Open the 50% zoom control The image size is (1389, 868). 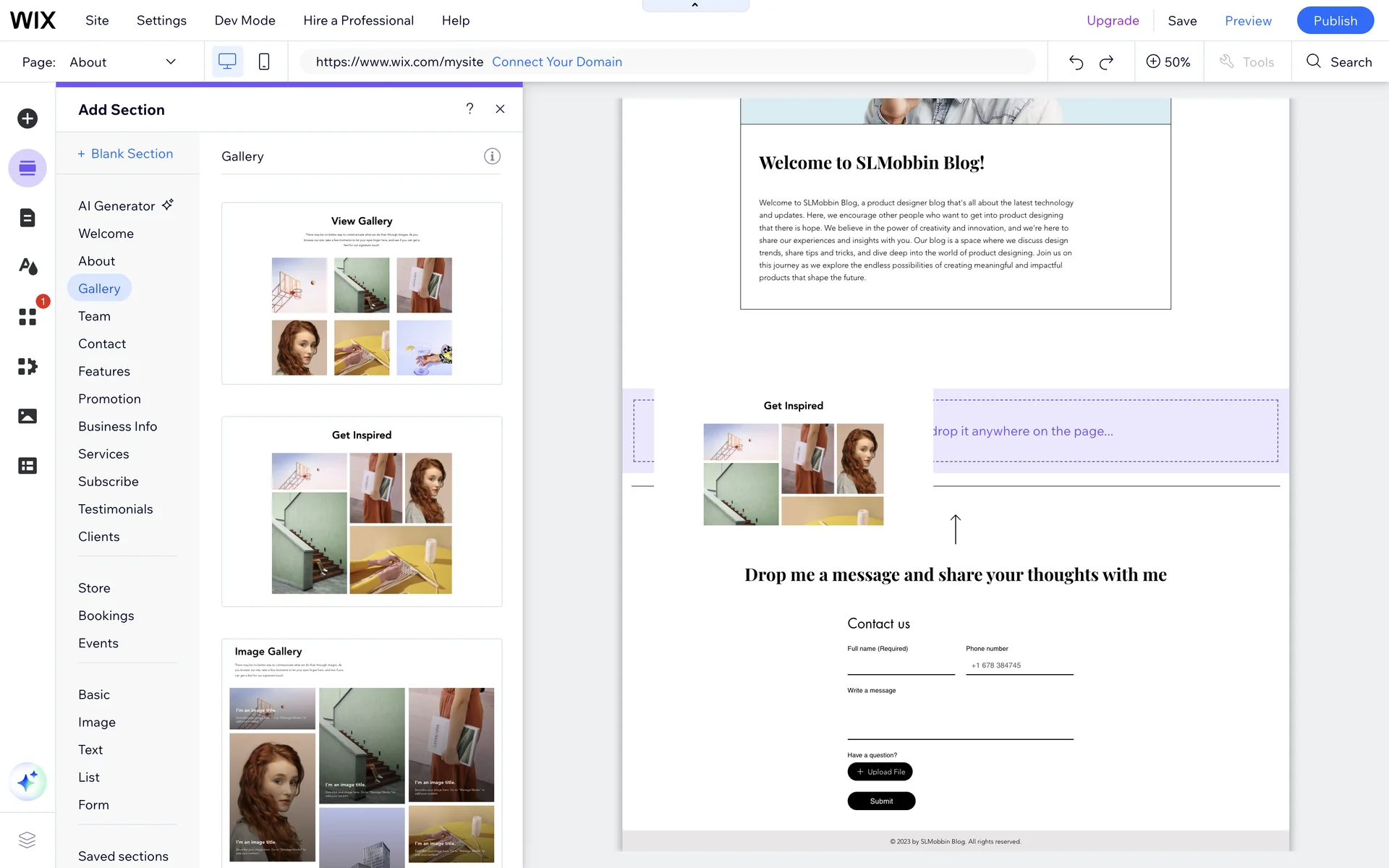1168,62
